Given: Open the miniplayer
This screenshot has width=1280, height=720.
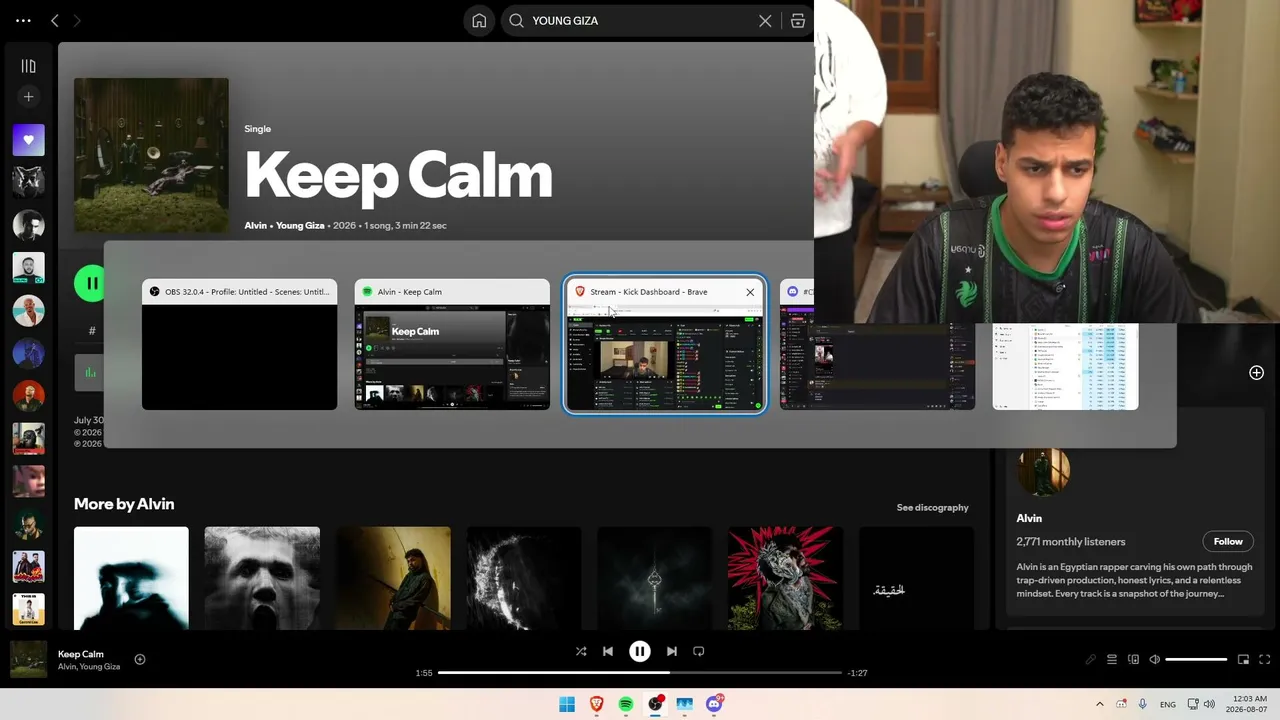Looking at the screenshot, I should (1243, 660).
